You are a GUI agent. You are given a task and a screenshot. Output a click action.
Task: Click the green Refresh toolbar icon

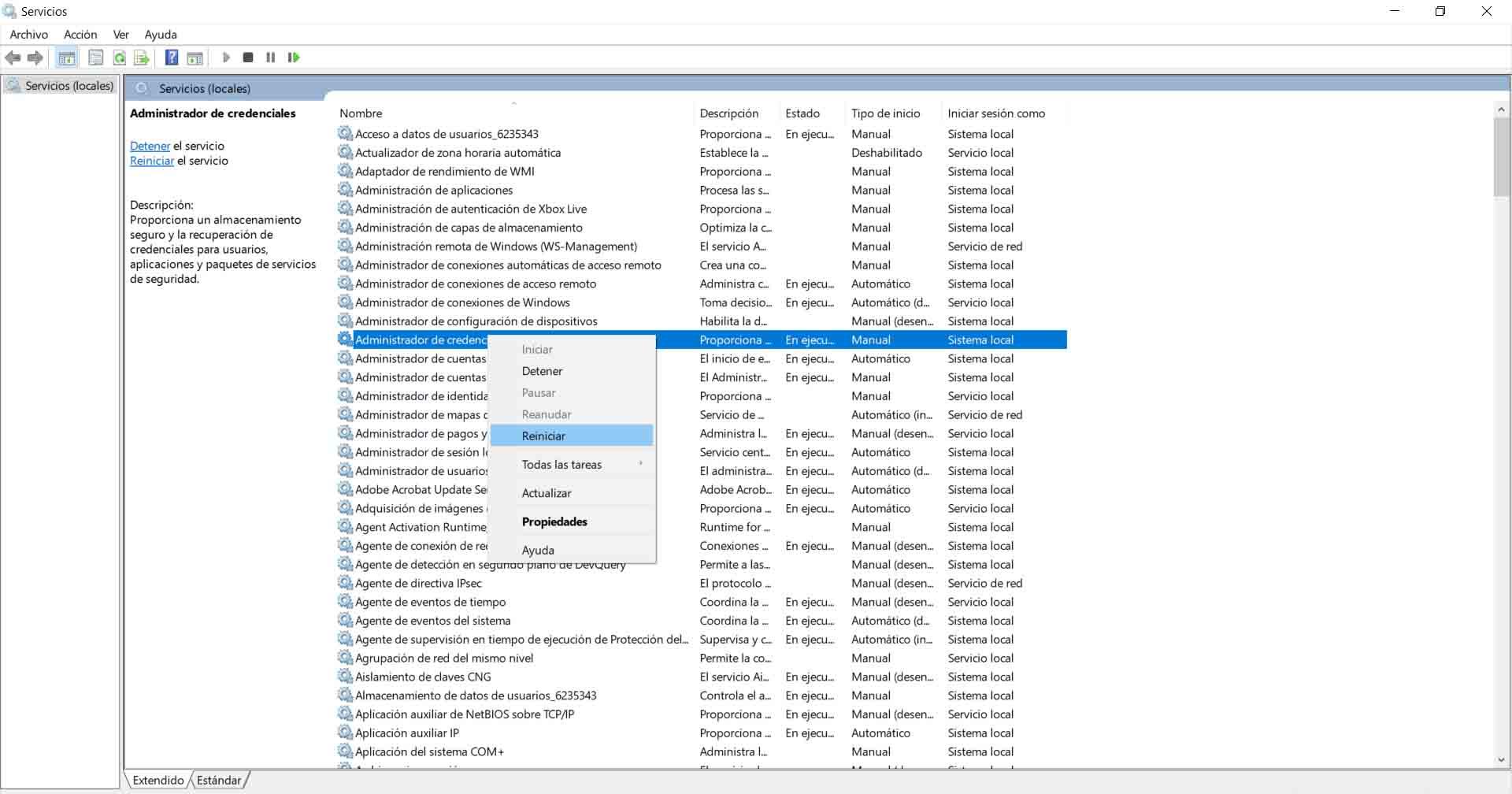click(119, 58)
